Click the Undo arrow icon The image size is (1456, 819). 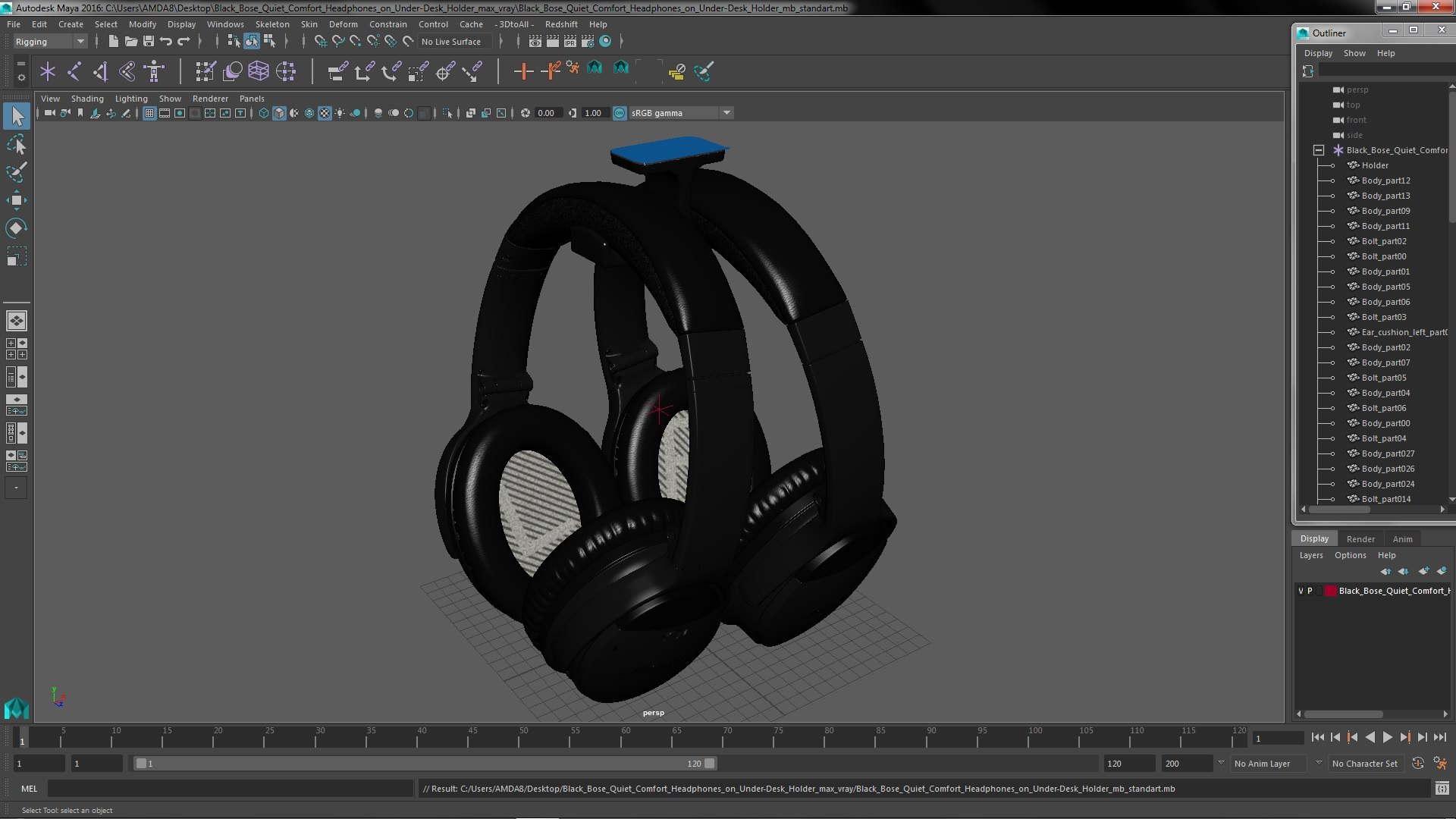[x=166, y=41]
